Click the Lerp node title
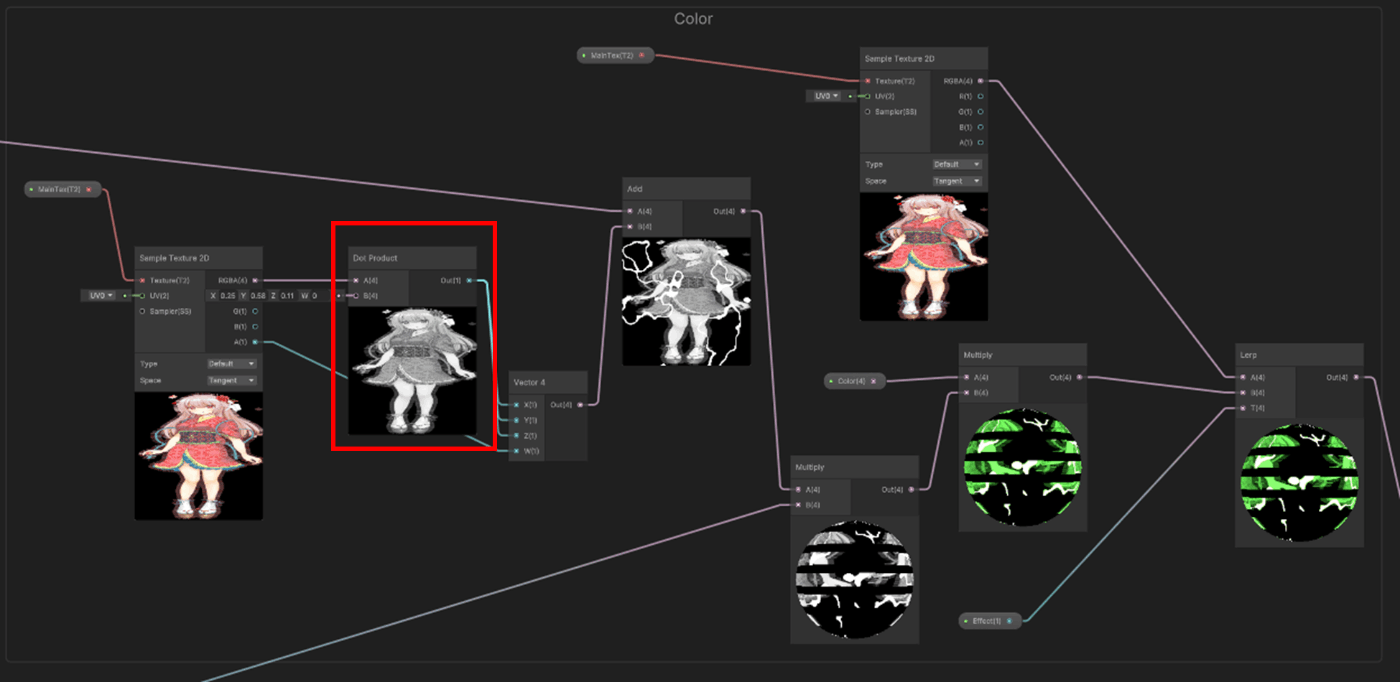Viewport: 1400px width, 682px height. [x=1249, y=355]
